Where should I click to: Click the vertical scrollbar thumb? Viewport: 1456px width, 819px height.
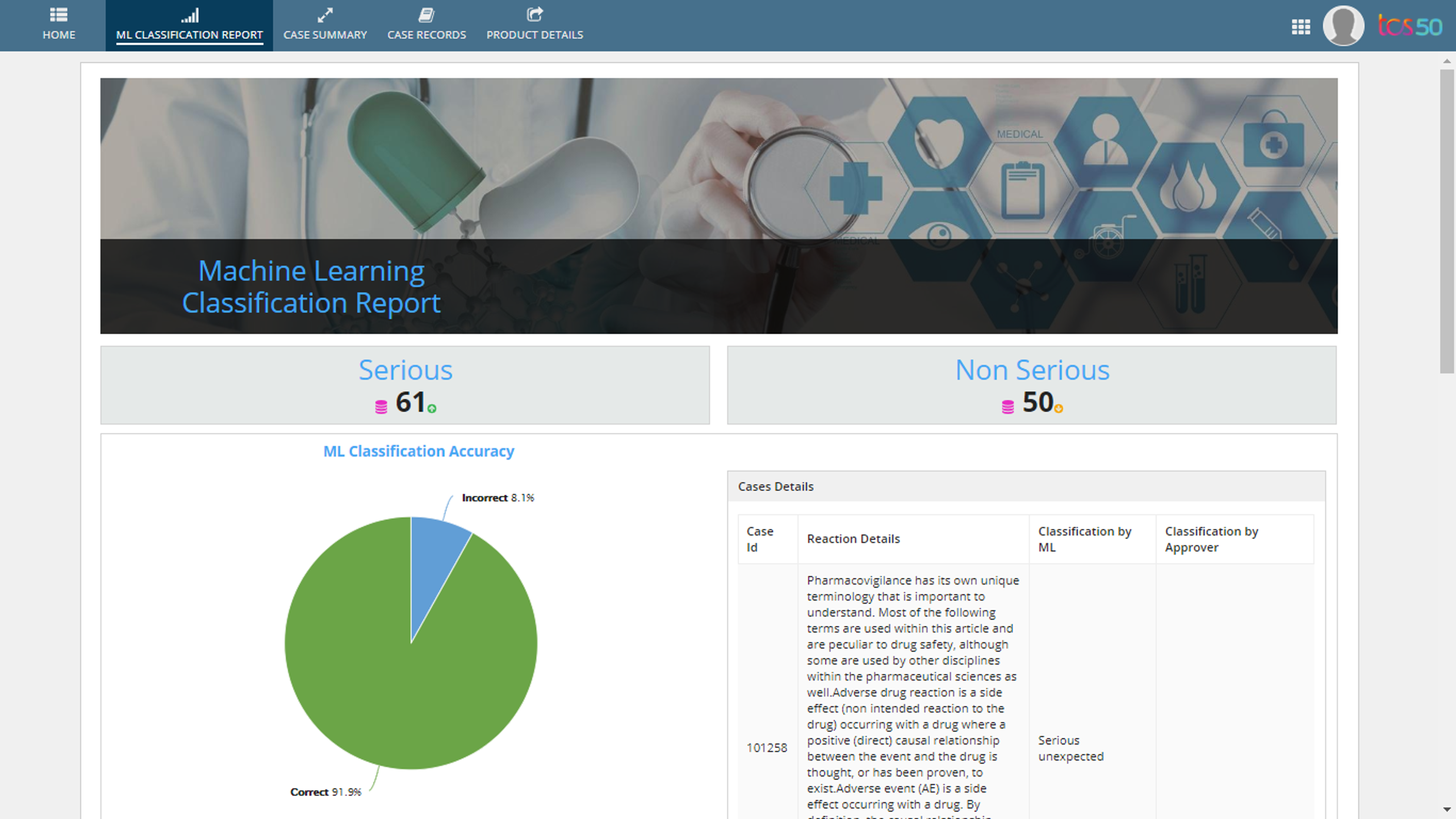click(1447, 221)
